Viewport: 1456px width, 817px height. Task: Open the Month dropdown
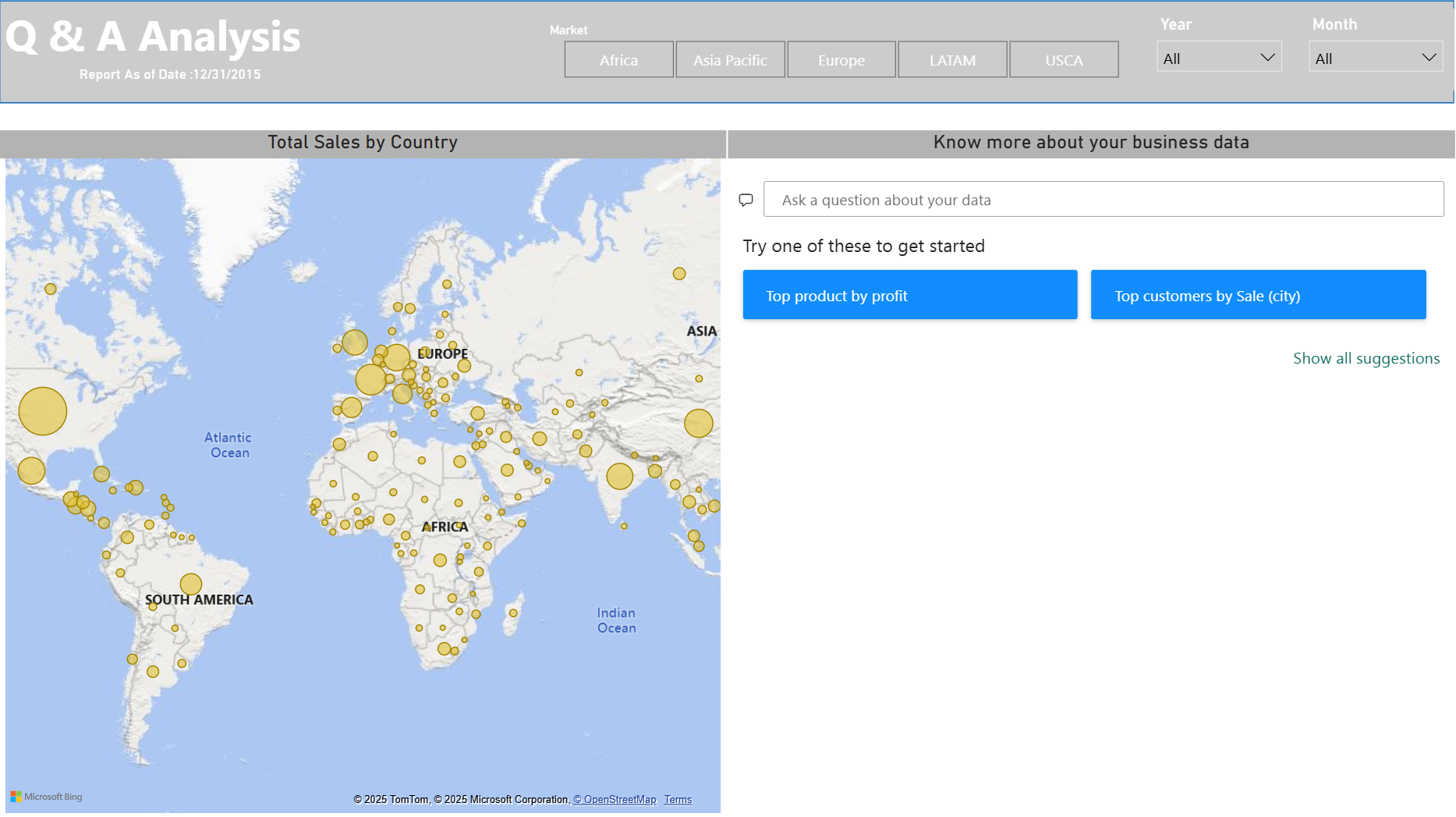(1375, 57)
